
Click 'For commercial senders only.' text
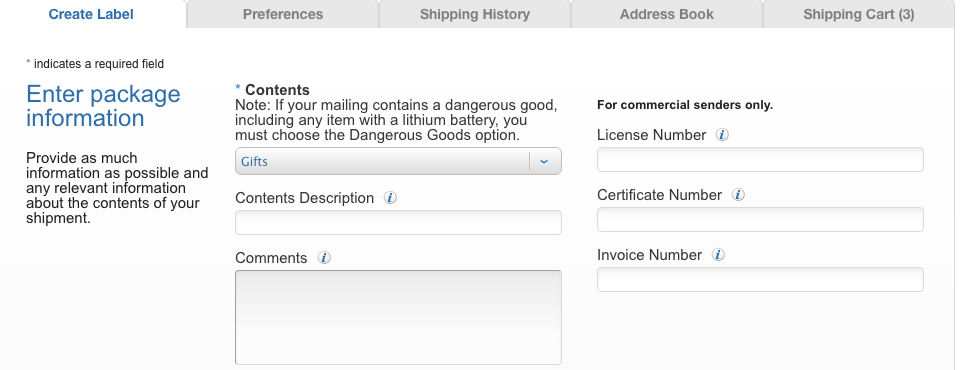(x=685, y=105)
